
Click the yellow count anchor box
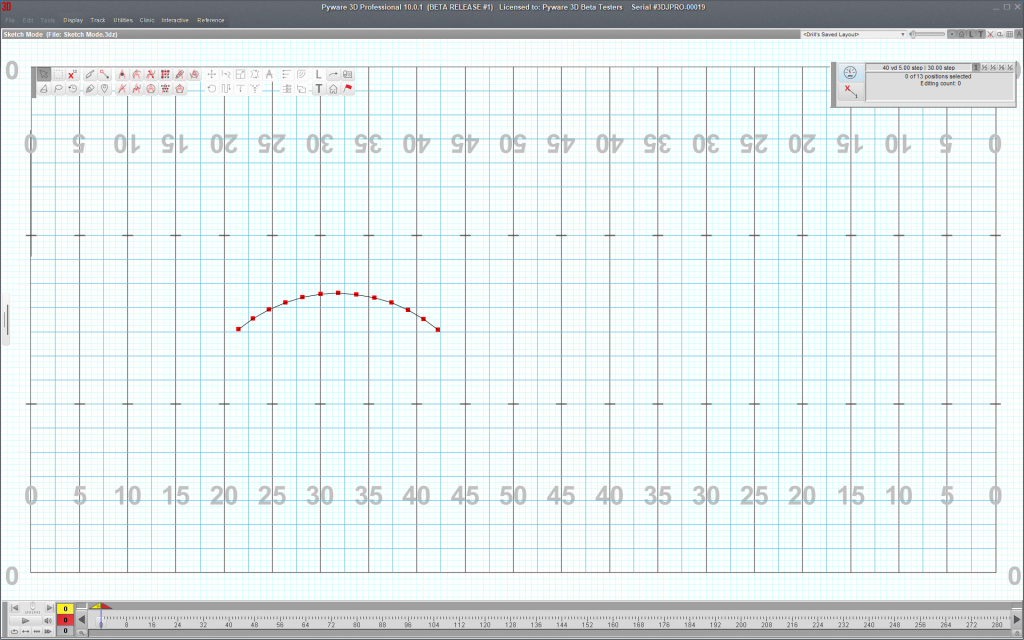[65, 608]
